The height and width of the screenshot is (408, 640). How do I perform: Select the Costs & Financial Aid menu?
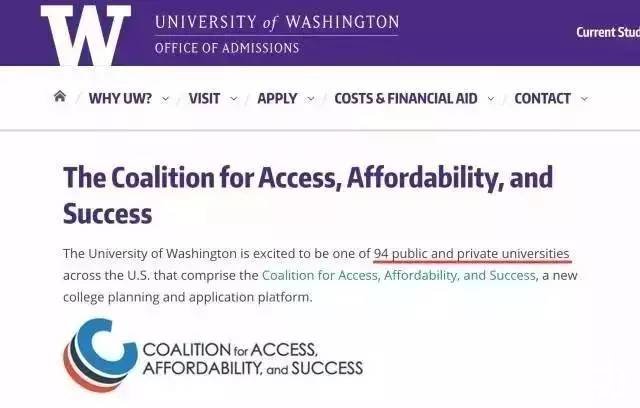point(406,98)
